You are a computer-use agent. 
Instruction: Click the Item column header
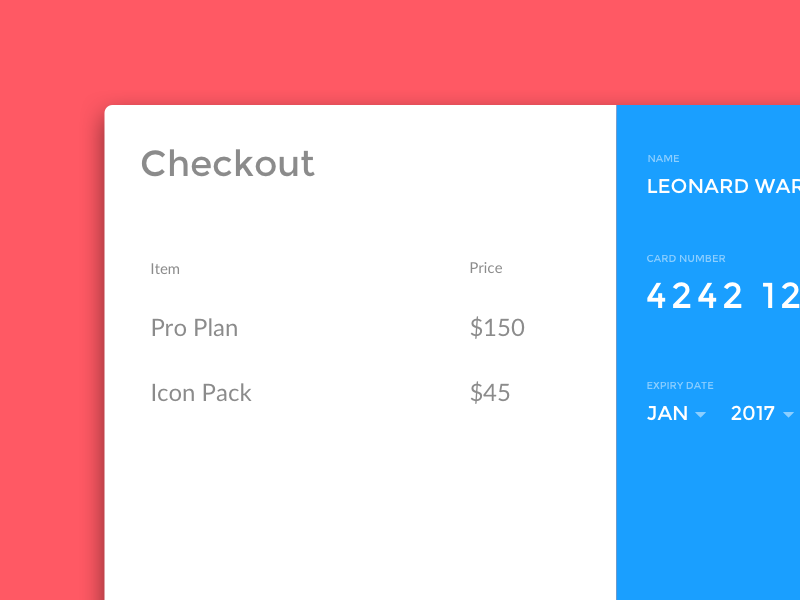pyautogui.click(x=165, y=269)
